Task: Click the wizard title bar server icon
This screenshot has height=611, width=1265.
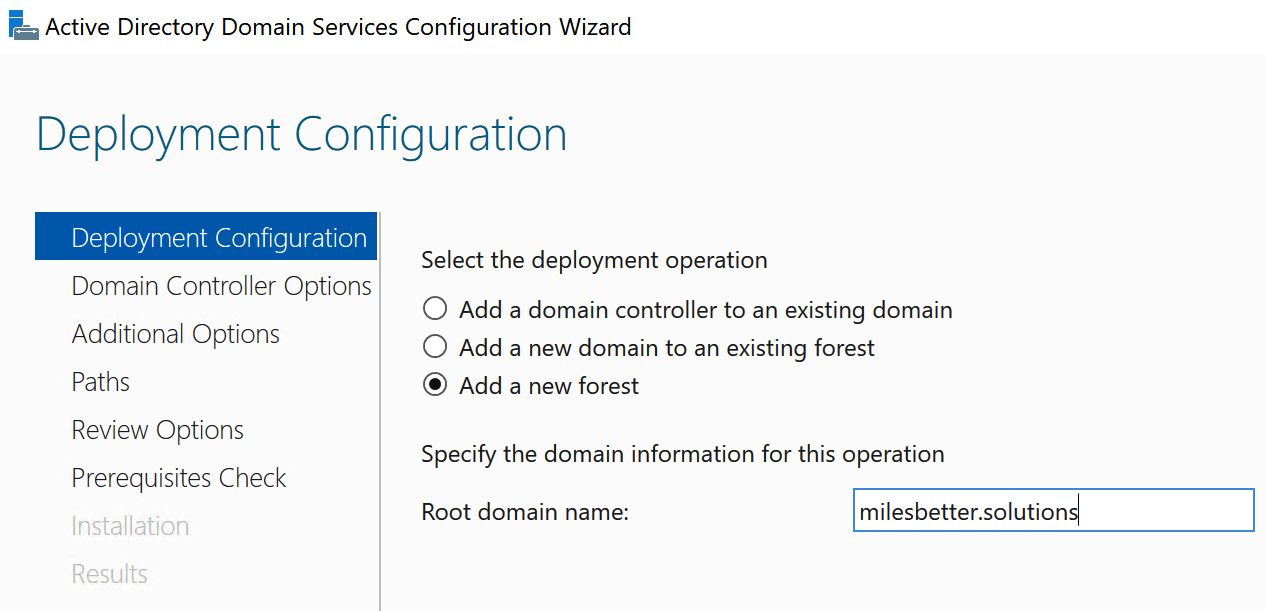Action: click(23, 25)
